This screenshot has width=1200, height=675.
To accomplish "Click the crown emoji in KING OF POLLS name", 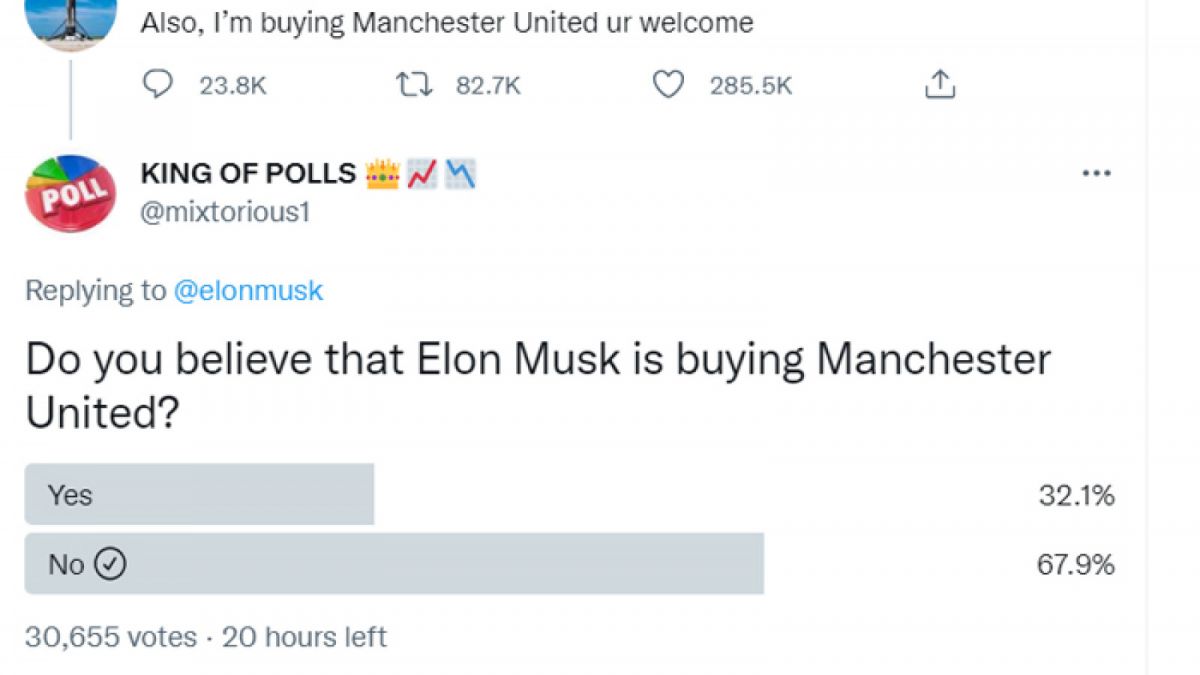I will click(x=383, y=172).
